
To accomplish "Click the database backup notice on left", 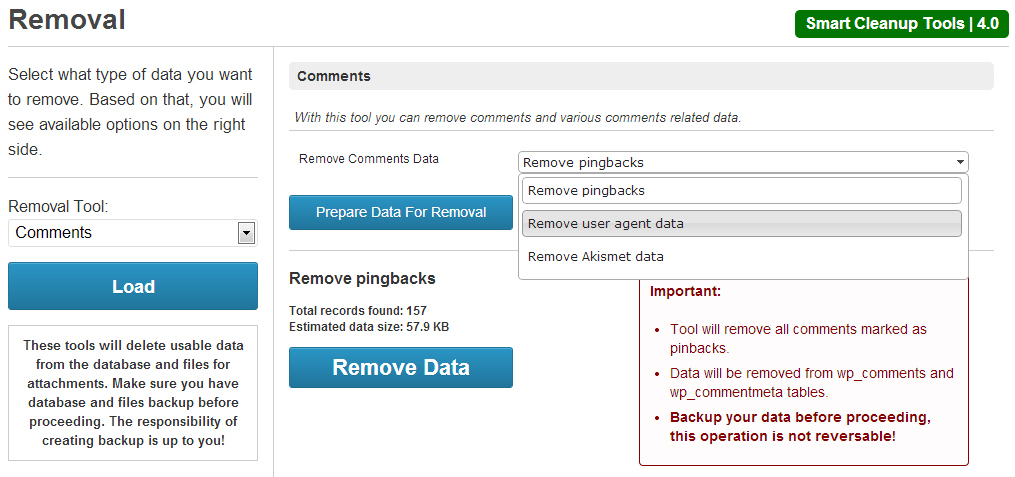I will (133, 393).
